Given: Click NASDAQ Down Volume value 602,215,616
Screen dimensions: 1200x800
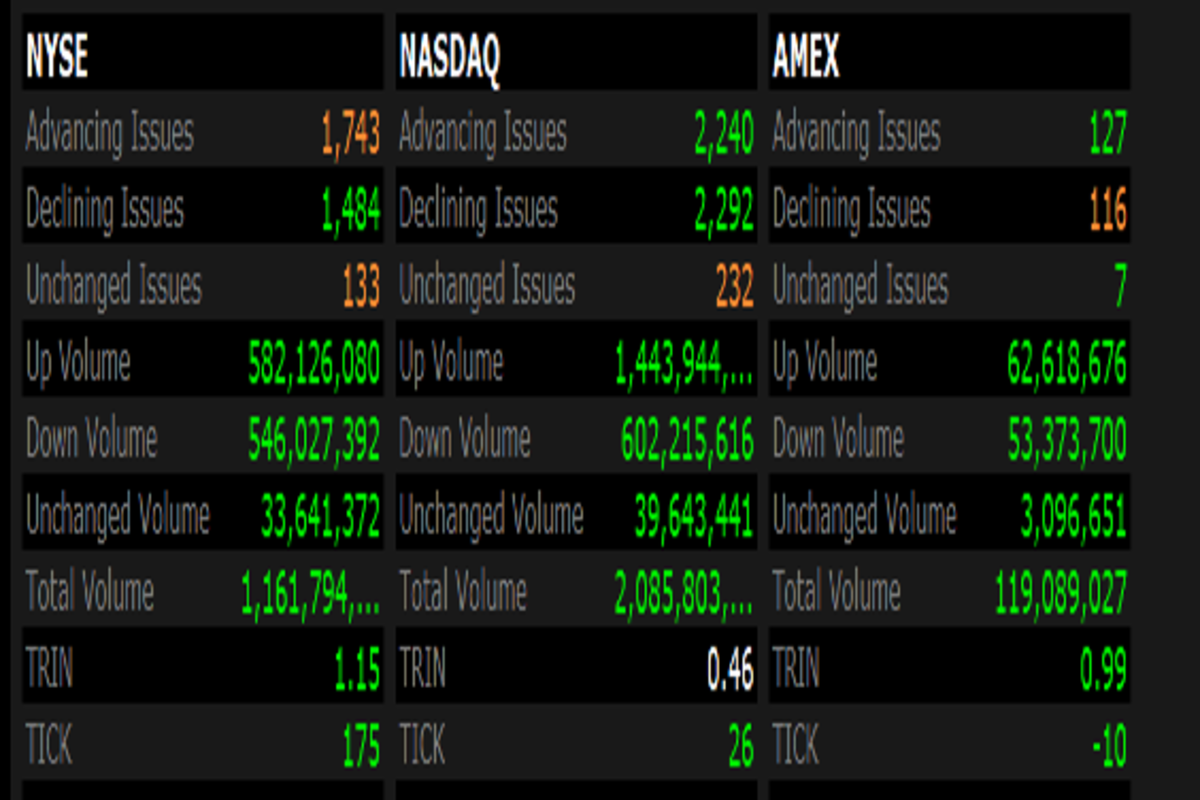Looking at the screenshot, I should tap(687, 440).
